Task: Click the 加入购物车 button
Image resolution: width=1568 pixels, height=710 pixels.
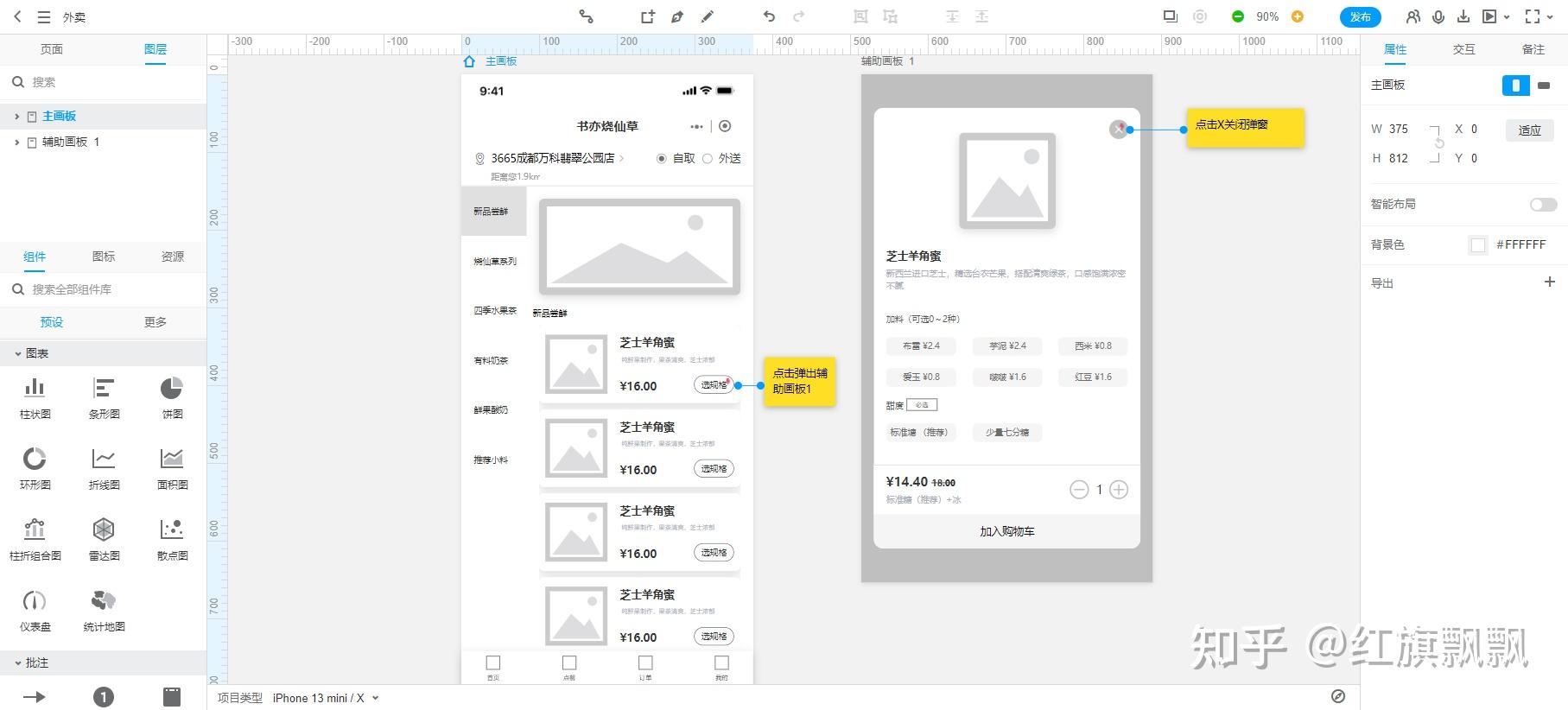Action: 1007,531
